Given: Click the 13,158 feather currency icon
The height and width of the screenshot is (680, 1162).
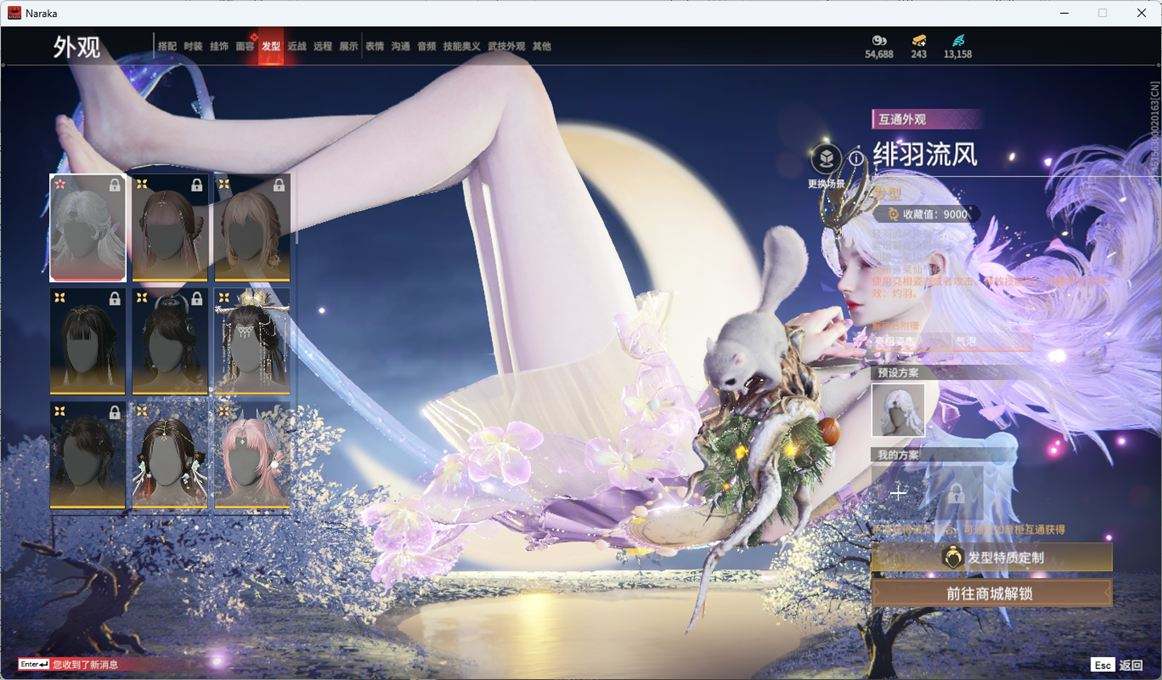Looking at the screenshot, I should pyautogui.click(x=958, y=40).
